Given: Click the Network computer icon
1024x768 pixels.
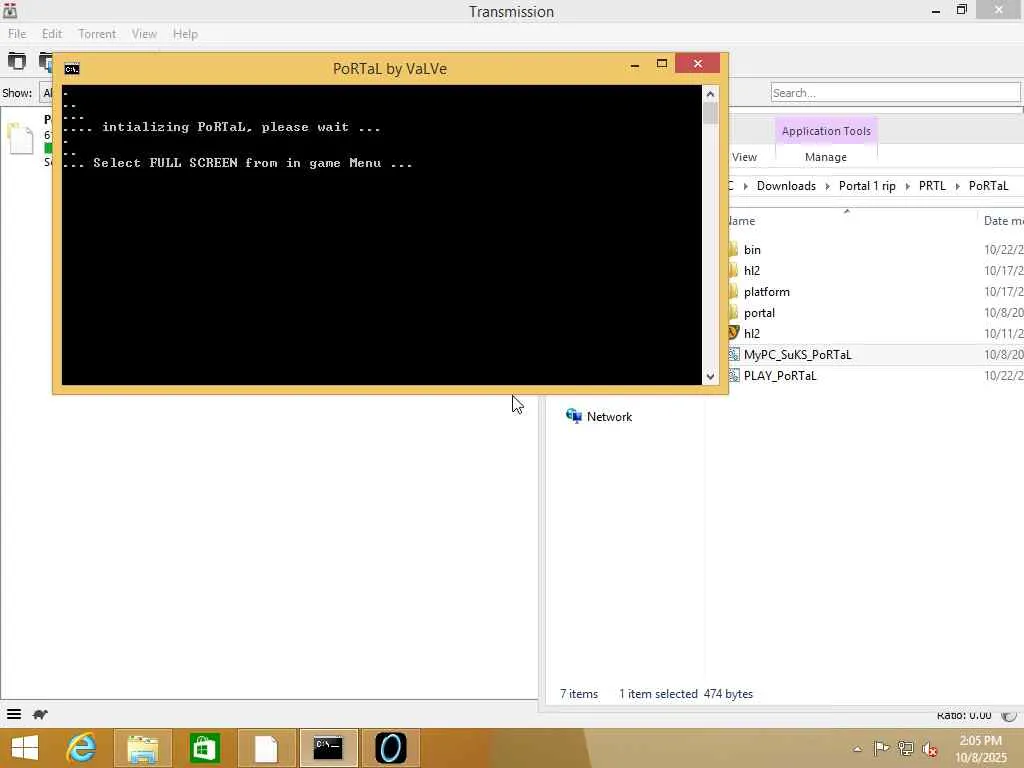Looking at the screenshot, I should point(573,416).
